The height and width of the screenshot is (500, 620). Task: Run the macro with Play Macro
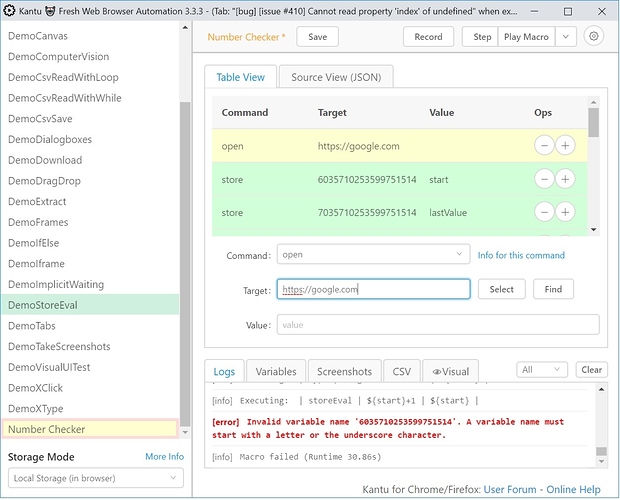coord(526,37)
